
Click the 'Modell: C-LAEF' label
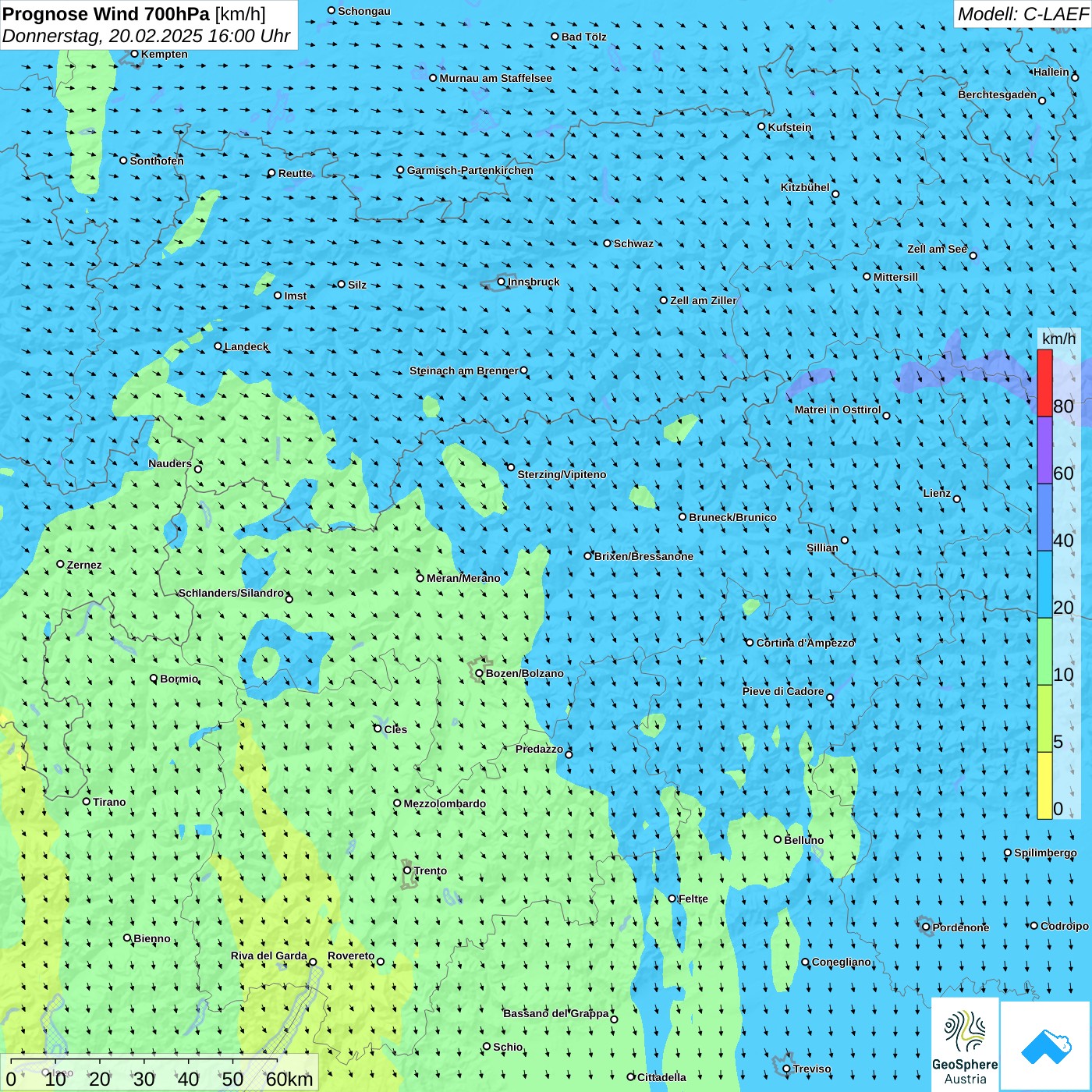pos(1023,14)
